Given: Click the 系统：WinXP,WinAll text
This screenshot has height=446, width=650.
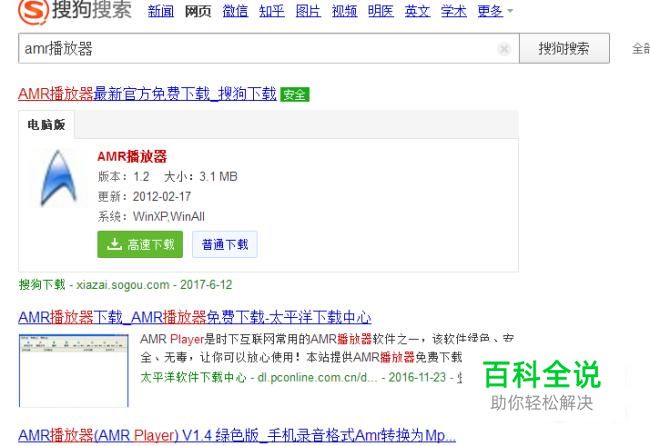Looking at the screenshot, I should click(x=151, y=216).
